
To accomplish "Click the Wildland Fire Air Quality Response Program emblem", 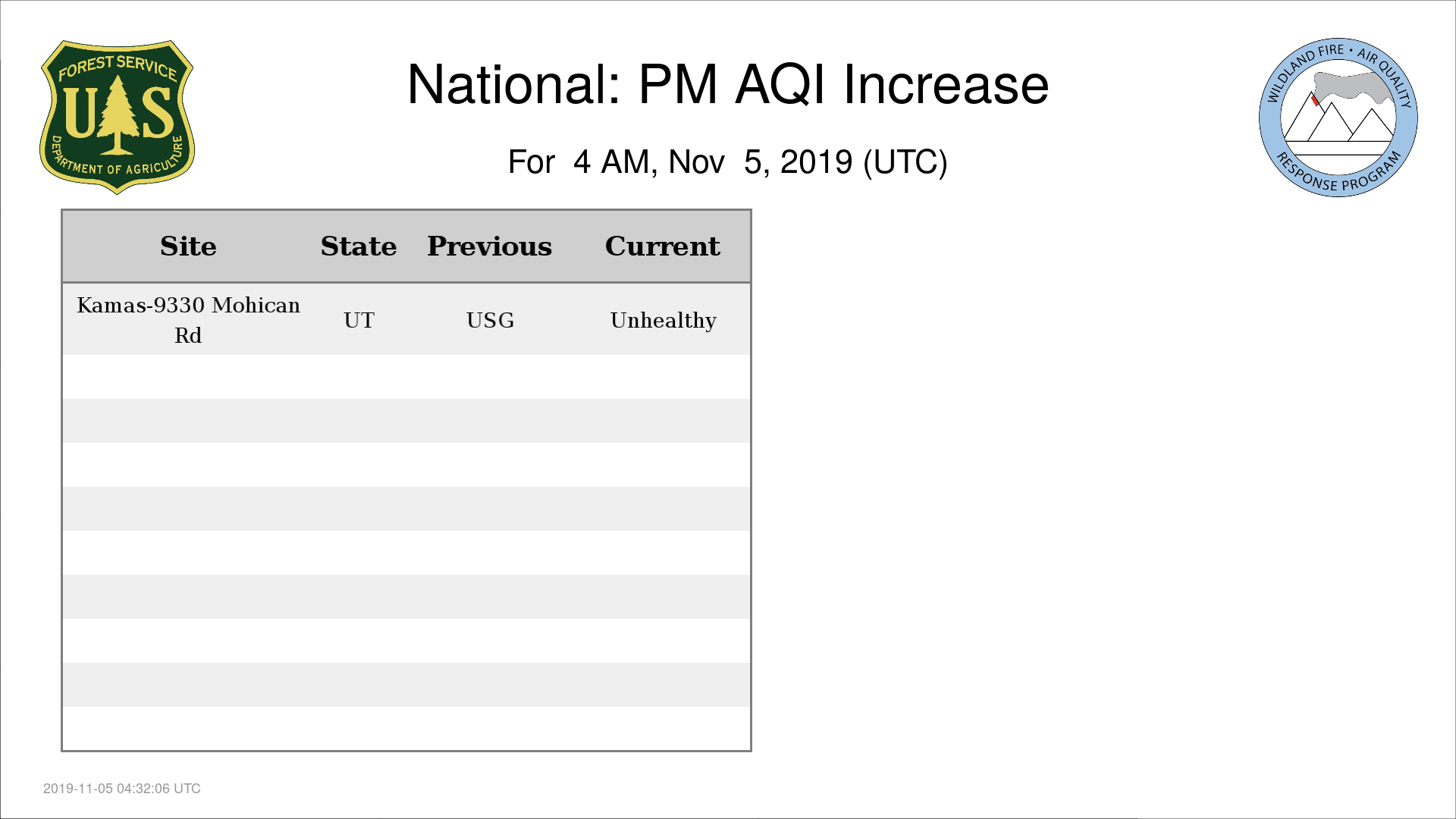I will (1338, 118).
